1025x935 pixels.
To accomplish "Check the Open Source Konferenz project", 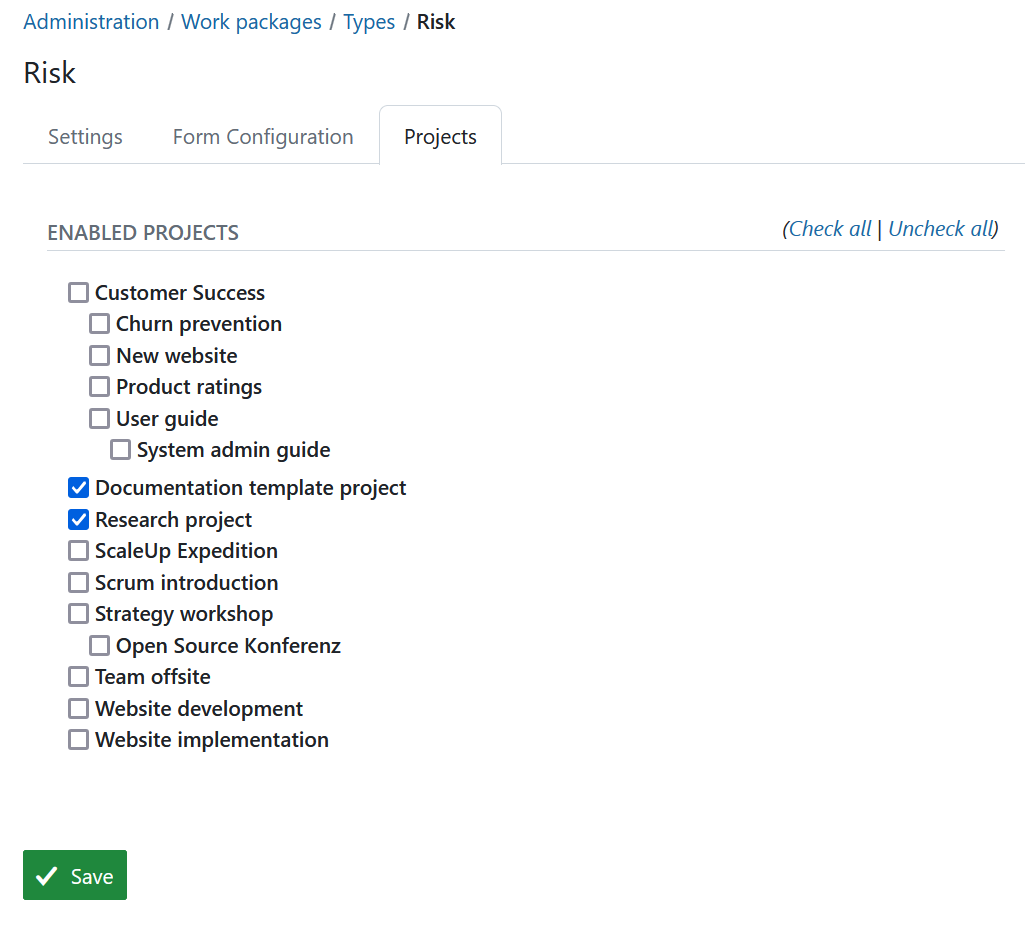I will (99, 645).
